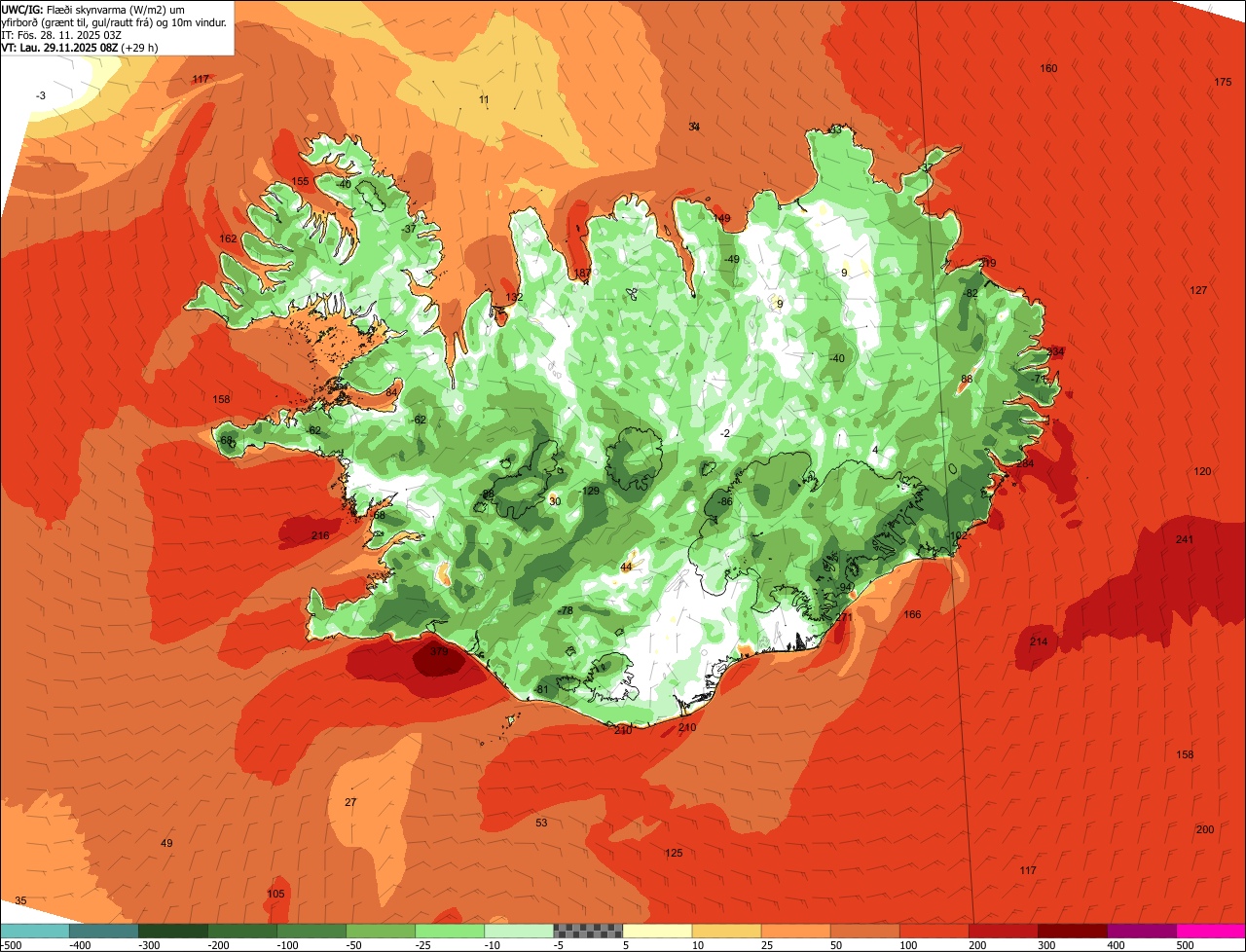Click the map value 132

(514, 297)
